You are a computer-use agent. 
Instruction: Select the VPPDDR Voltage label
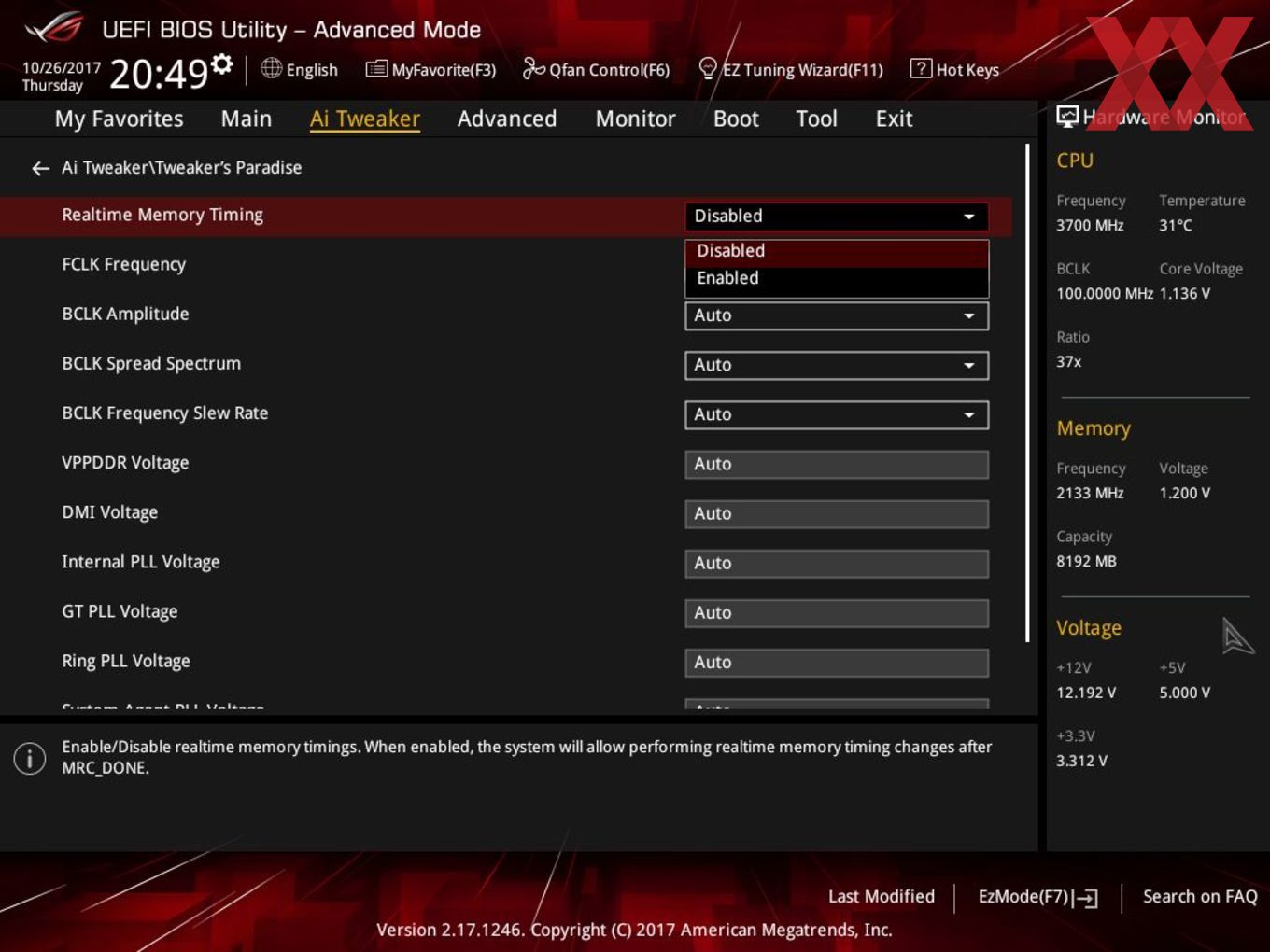coord(125,462)
